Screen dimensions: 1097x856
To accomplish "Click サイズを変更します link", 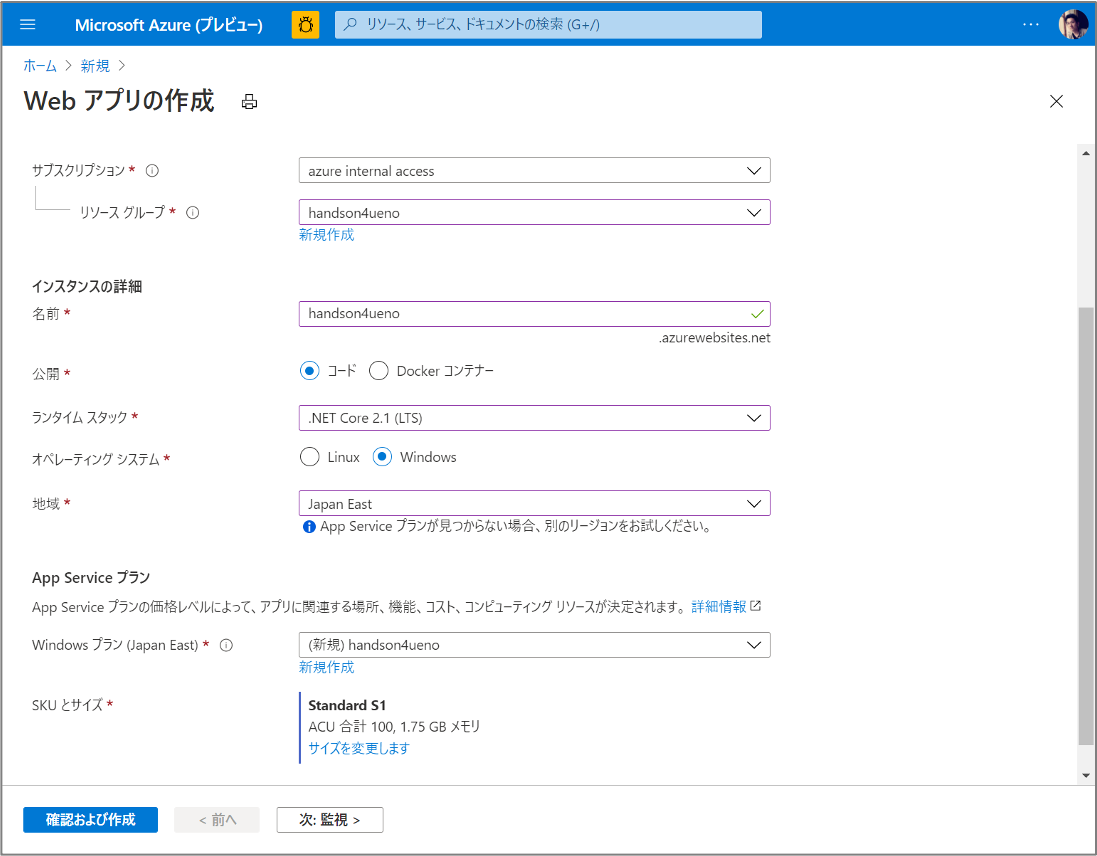I will (359, 748).
